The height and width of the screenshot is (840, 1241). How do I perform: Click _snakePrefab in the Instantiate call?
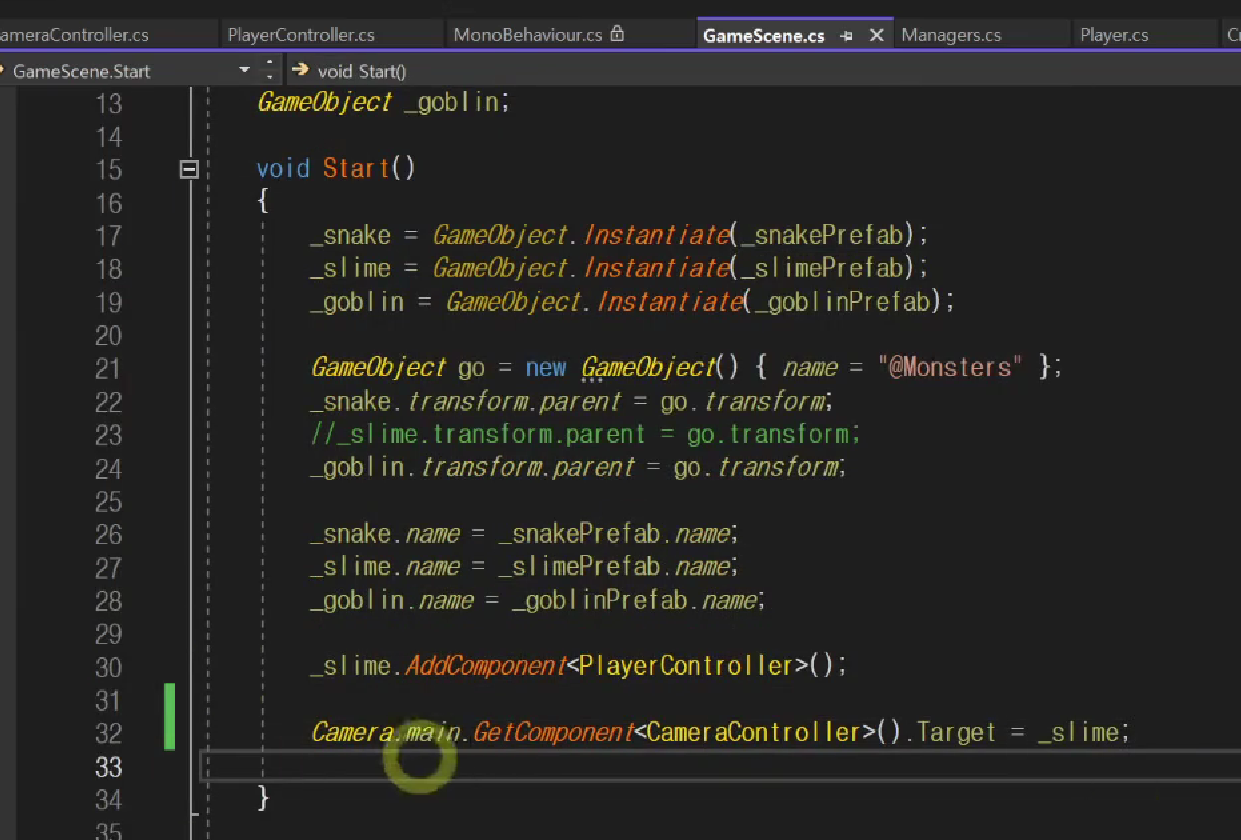pyautogui.click(x=823, y=235)
